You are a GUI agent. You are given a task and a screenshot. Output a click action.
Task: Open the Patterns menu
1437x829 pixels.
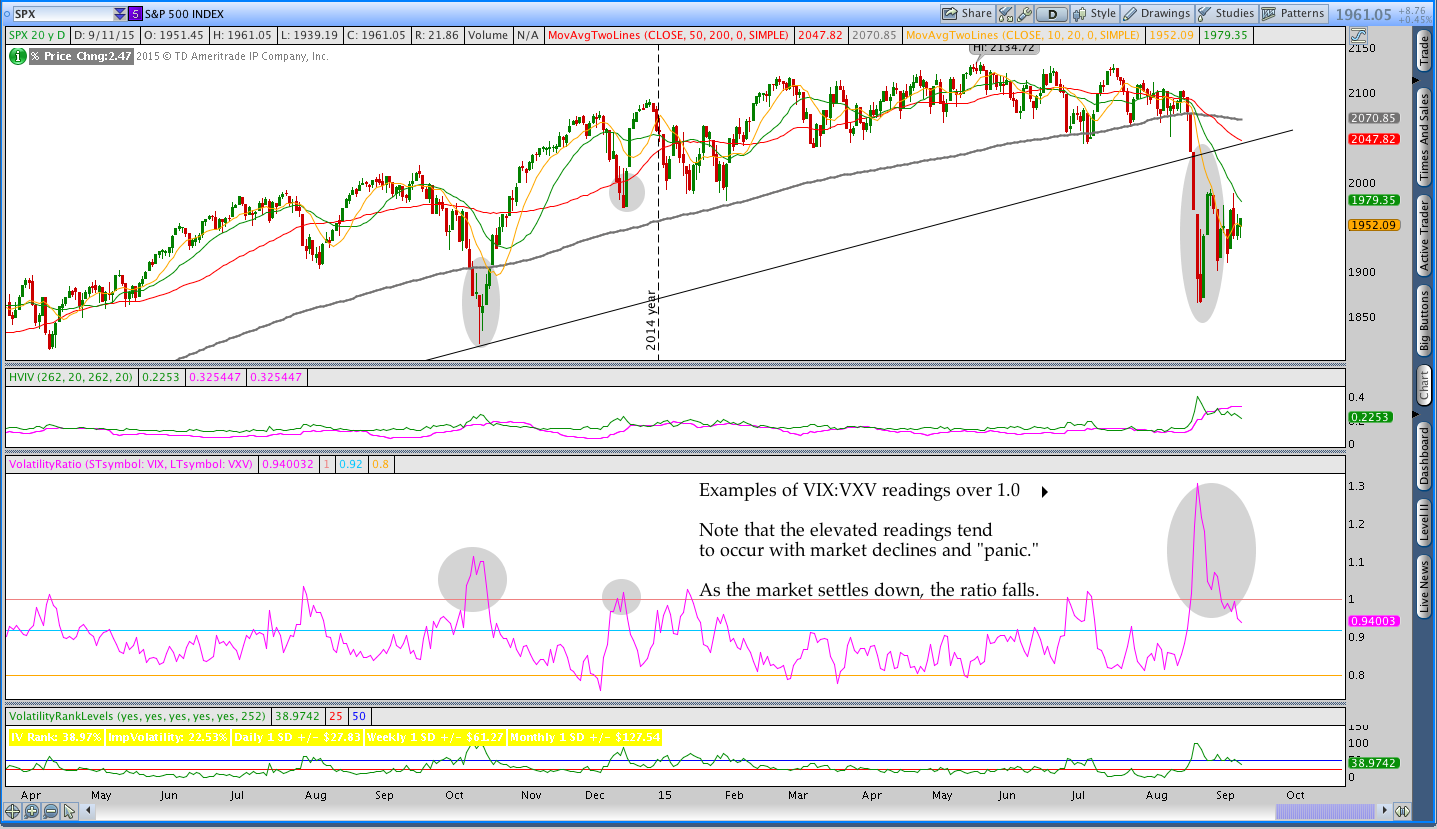(x=1293, y=14)
